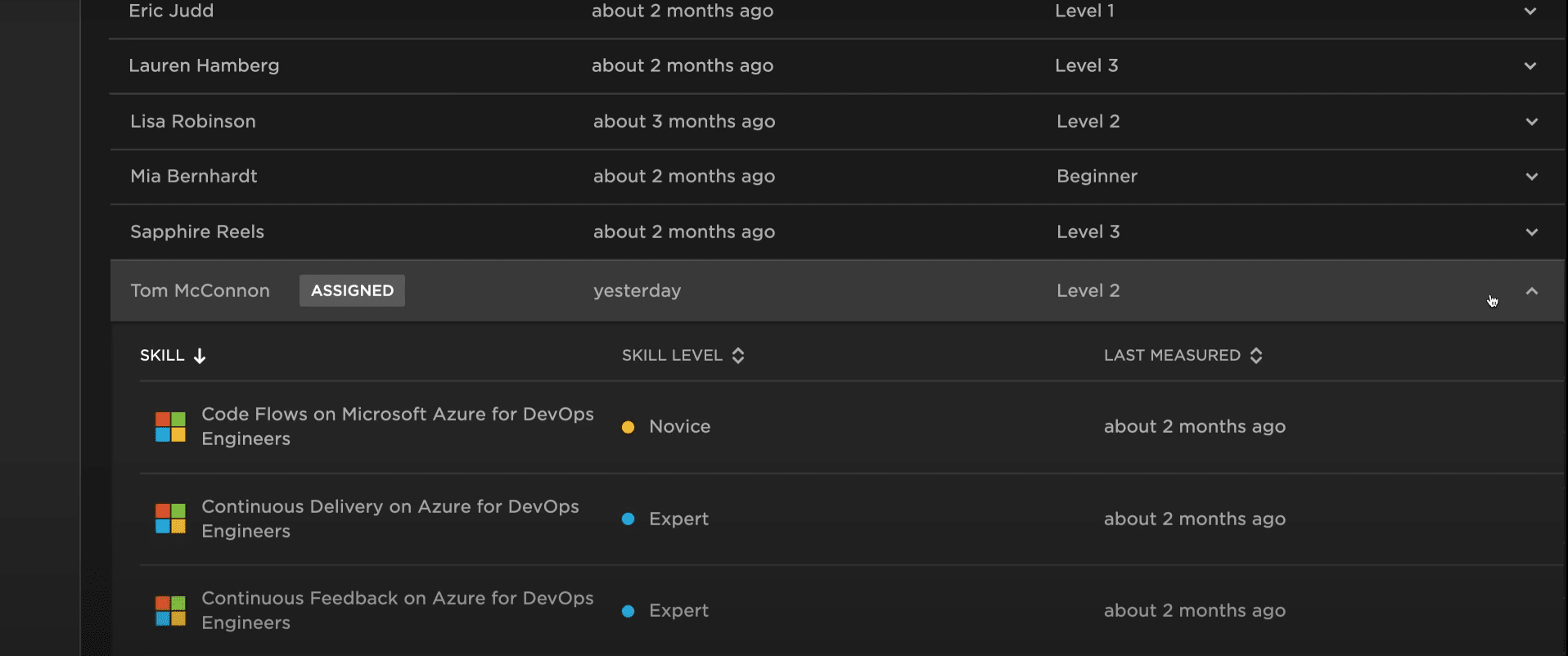
Task: Click 'Beginner' level for Mia Bernhardt
Action: point(1097,176)
